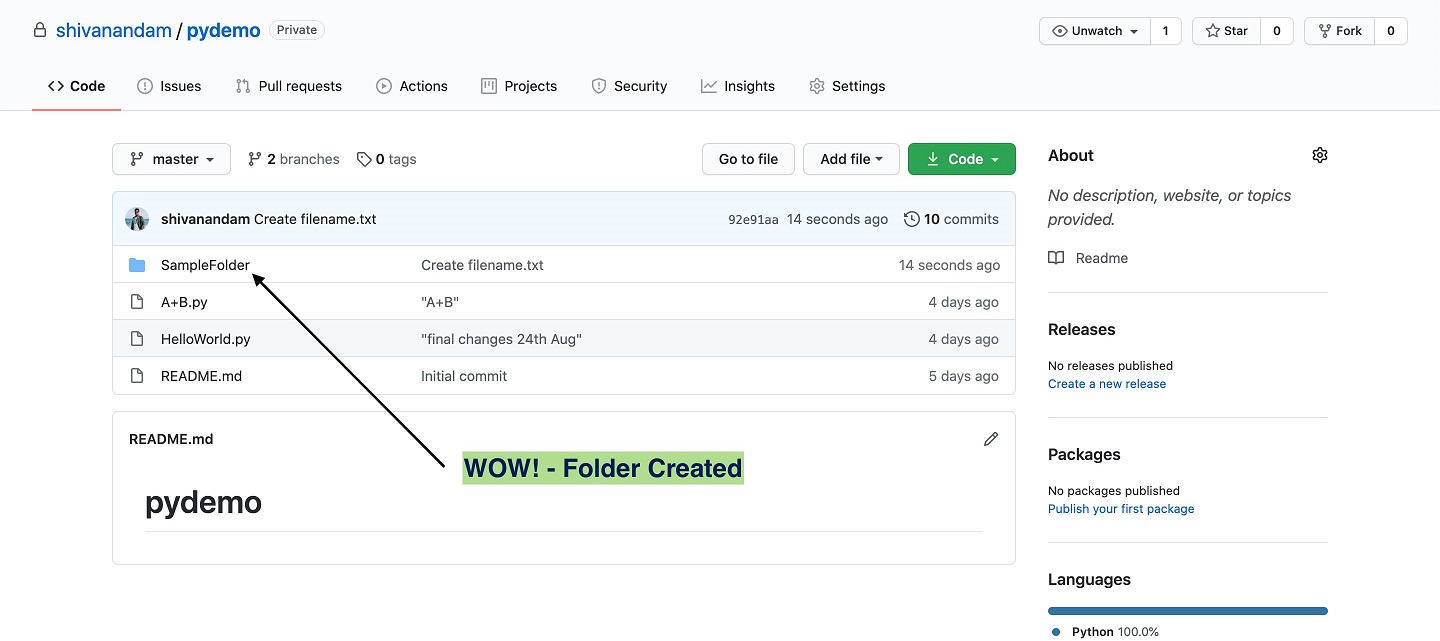The image size is (1440, 641).
Task: Open the Security shield icon
Action: [x=598, y=86]
